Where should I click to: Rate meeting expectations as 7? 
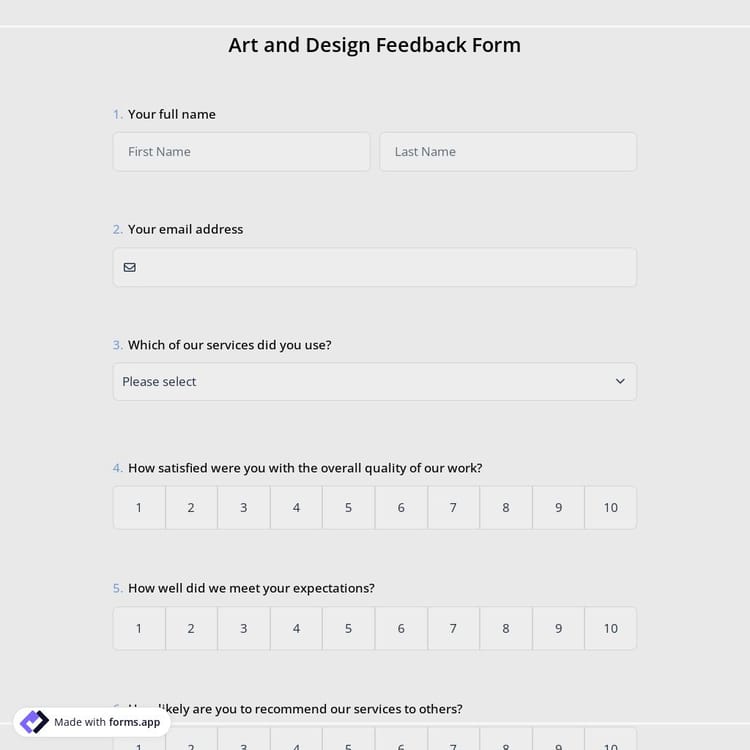453,628
